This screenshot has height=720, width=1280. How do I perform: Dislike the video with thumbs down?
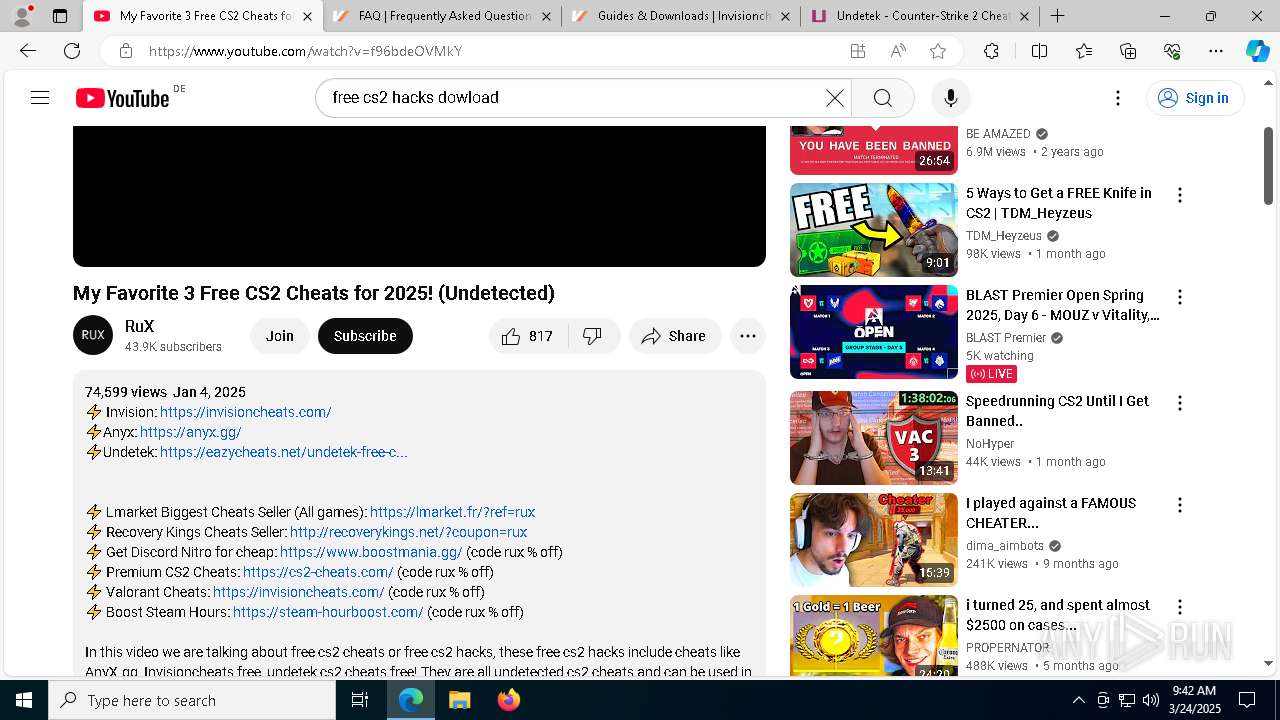coord(593,336)
